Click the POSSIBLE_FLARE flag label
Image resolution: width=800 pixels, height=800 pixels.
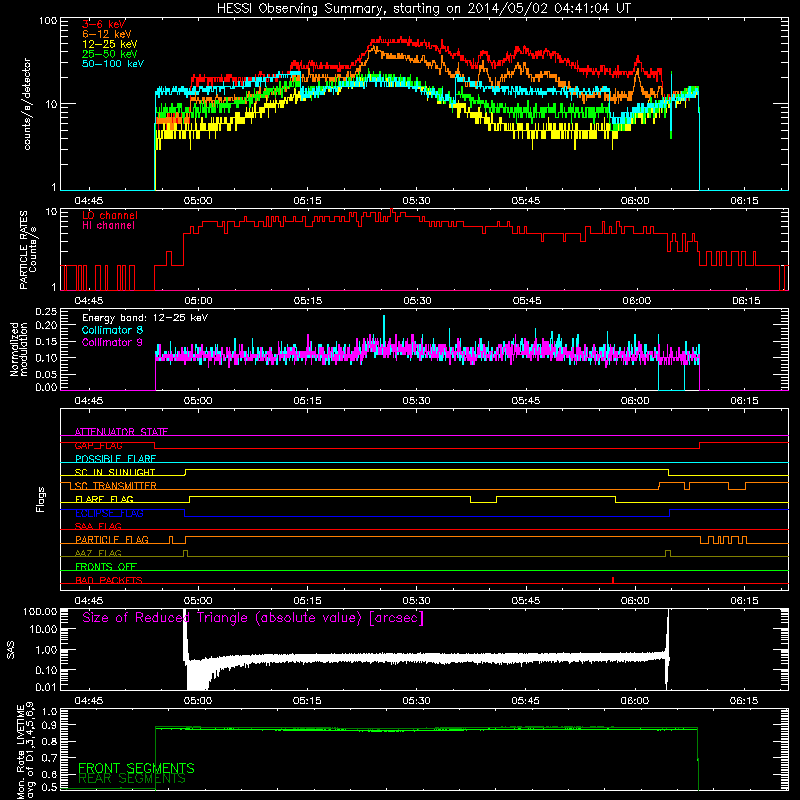(115, 459)
